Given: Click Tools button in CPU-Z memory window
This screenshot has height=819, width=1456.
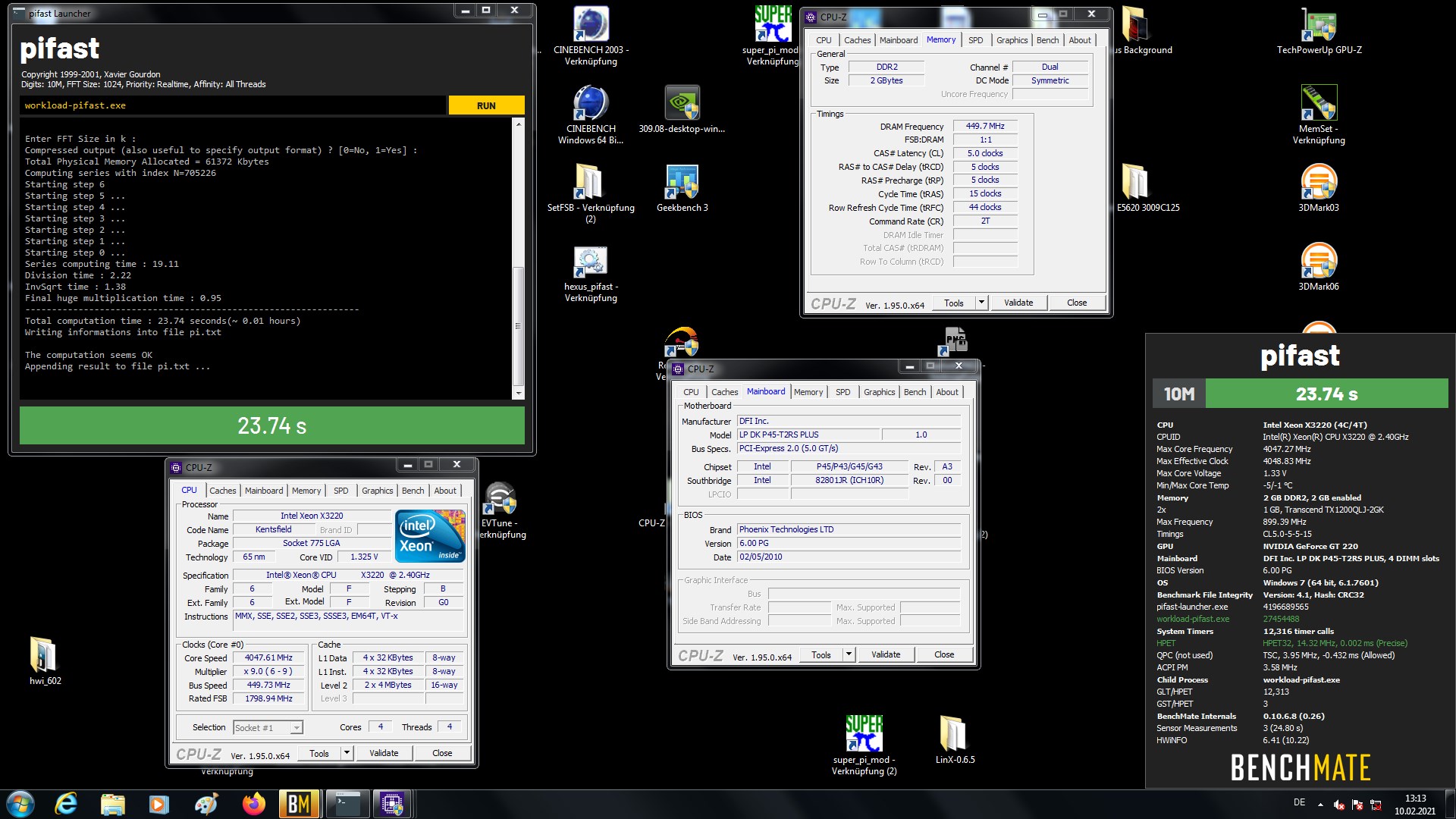Looking at the screenshot, I should 954,303.
